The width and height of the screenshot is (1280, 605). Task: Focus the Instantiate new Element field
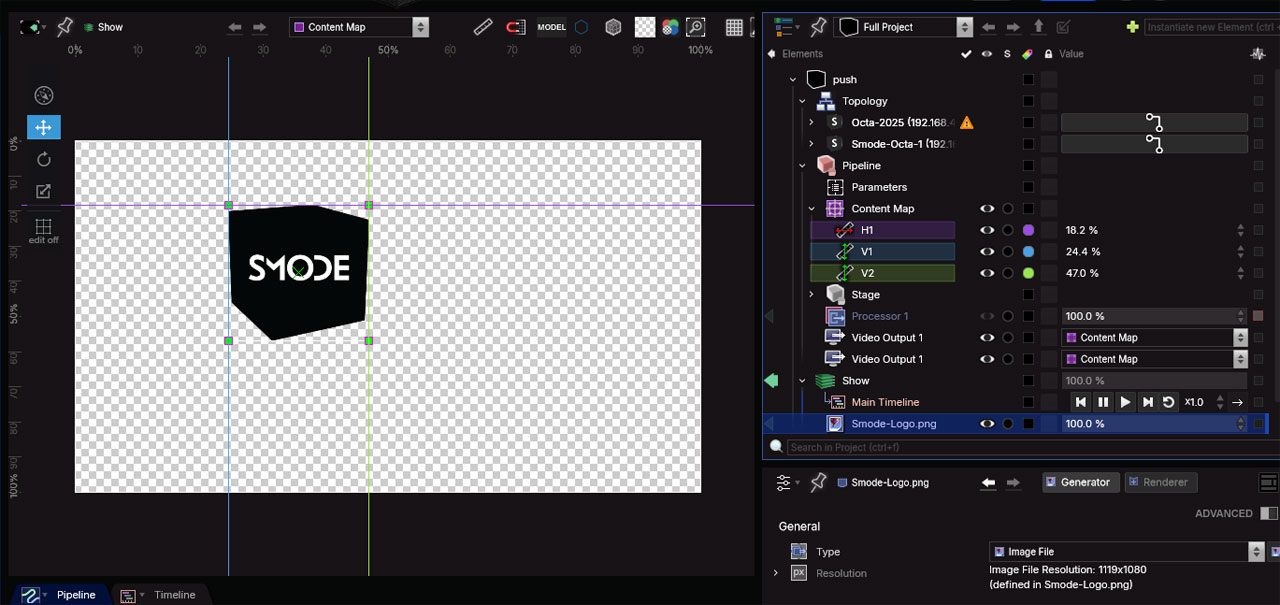point(1211,27)
